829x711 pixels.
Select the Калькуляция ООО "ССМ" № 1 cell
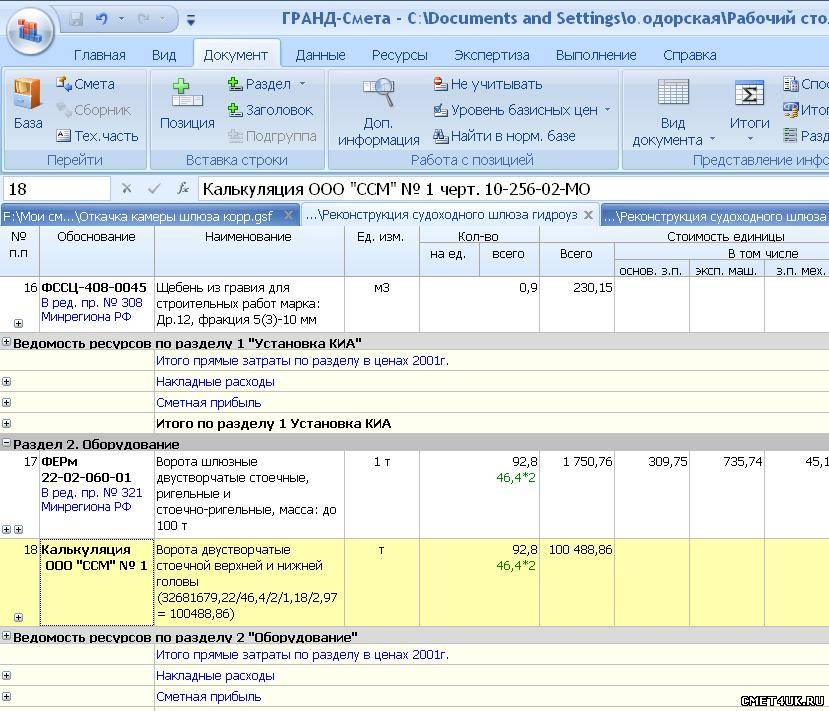click(97, 583)
